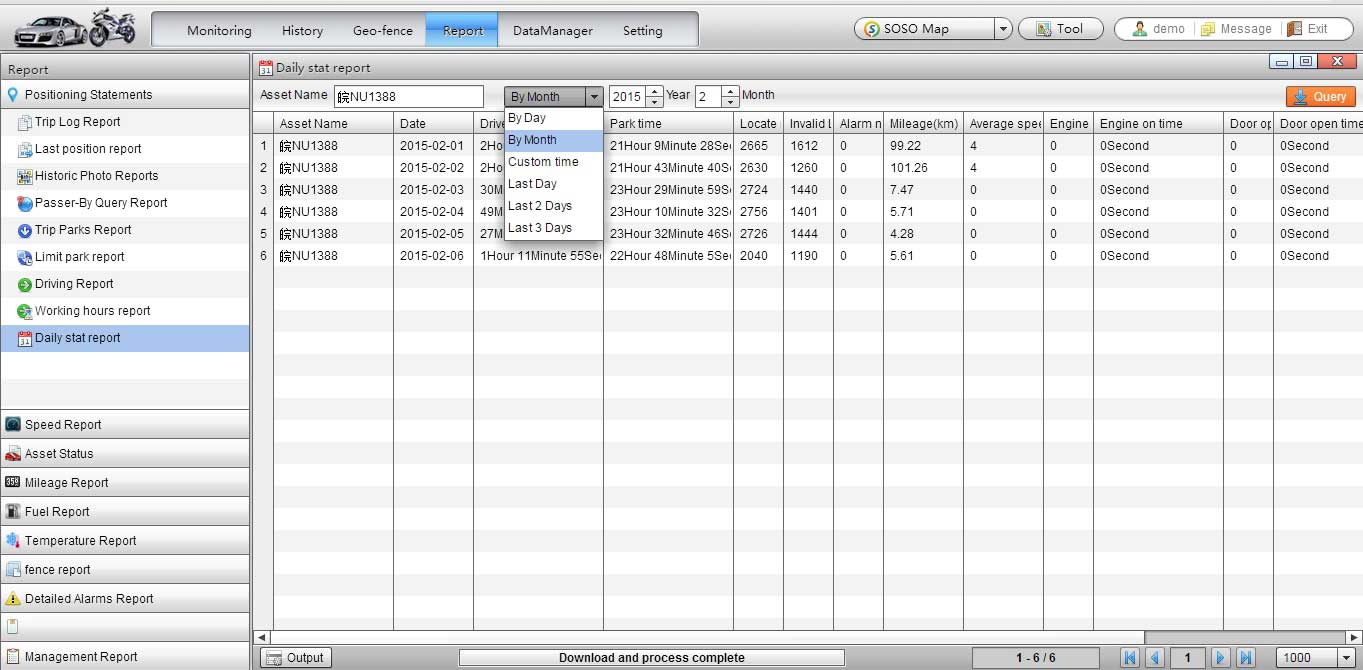Expand Asset Status section
1363x670 pixels.
125,453
